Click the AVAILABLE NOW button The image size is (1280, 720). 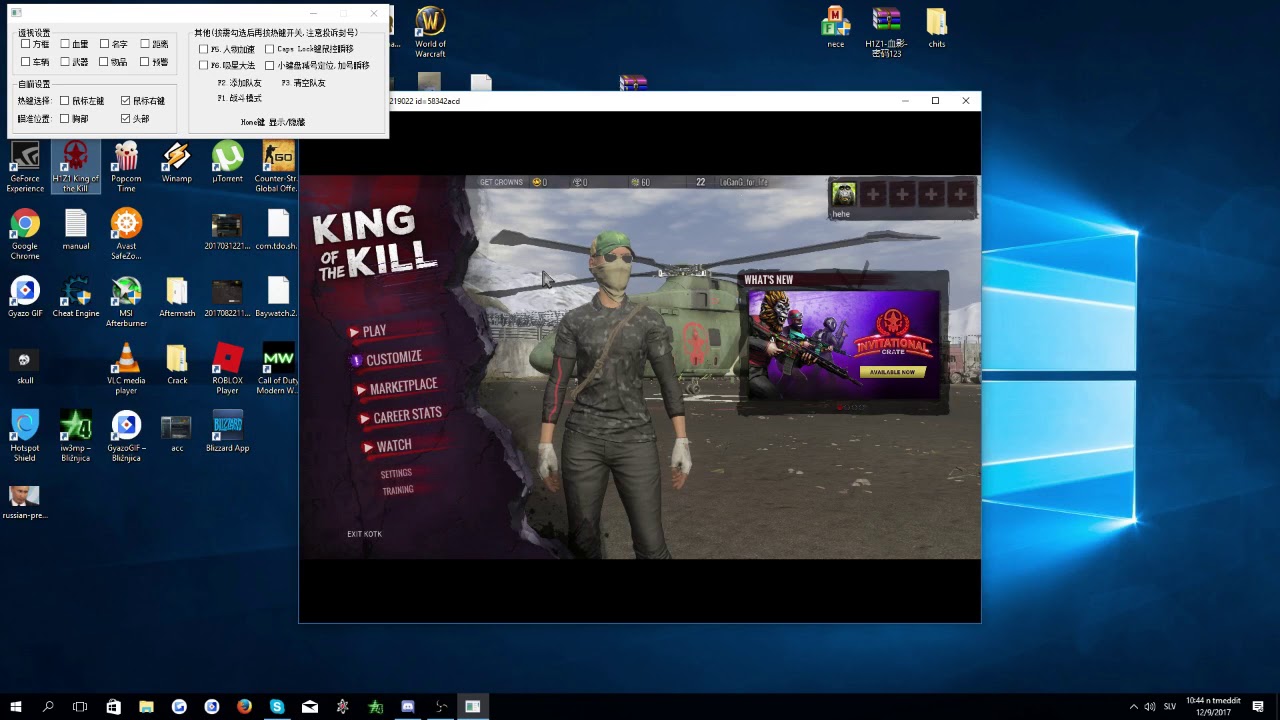click(x=892, y=372)
